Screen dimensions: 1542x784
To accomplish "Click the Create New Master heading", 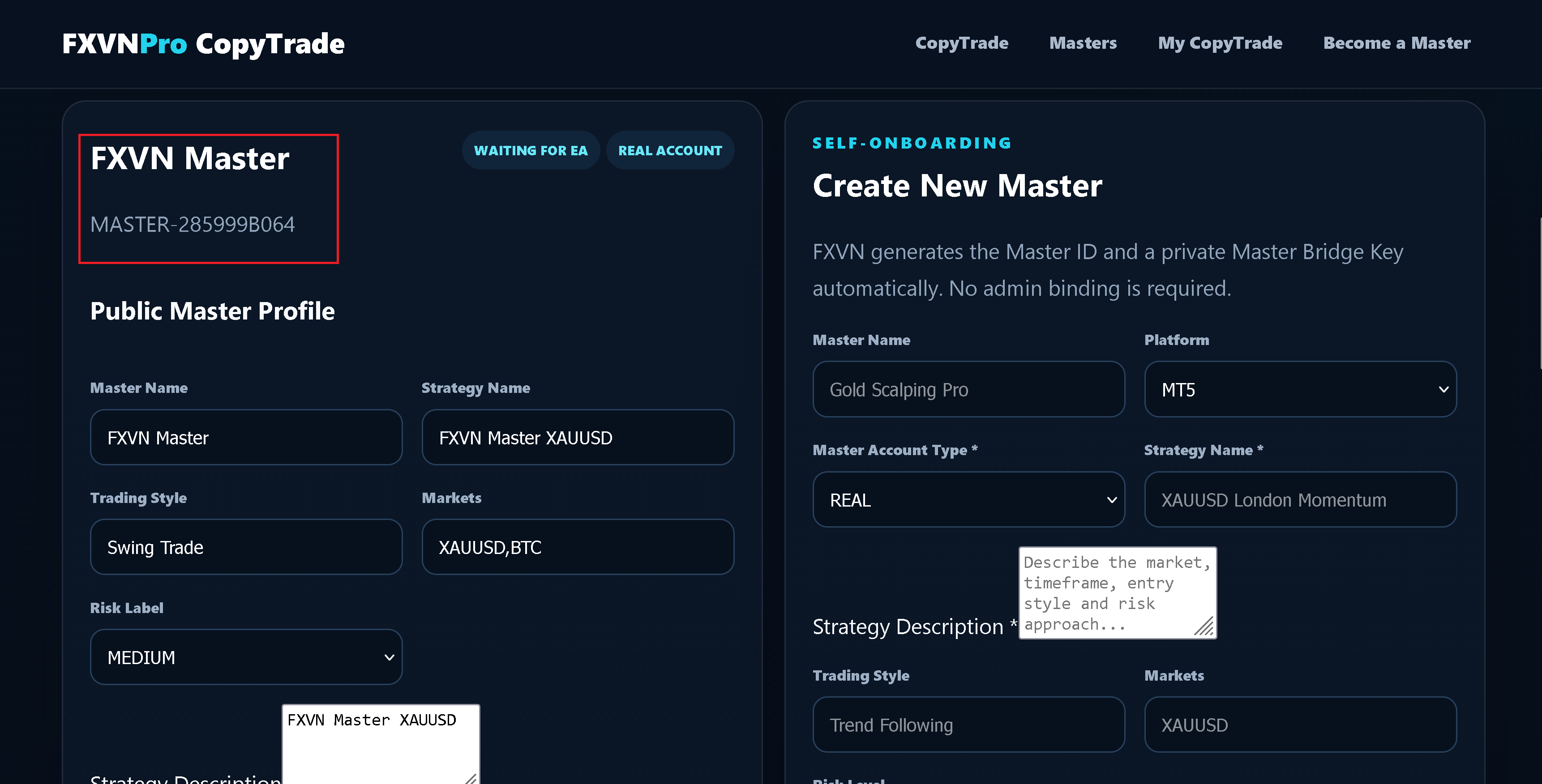I will click(957, 186).
